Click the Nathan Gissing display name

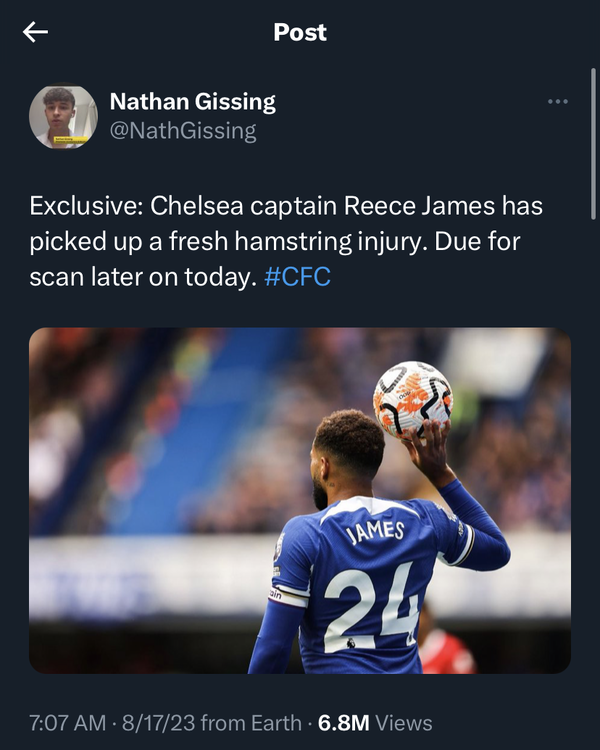click(x=192, y=101)
